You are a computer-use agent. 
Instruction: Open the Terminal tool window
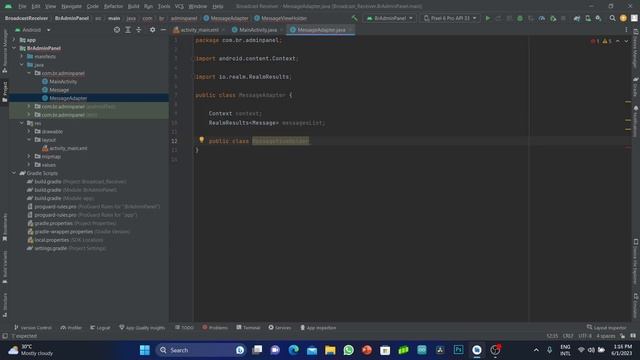pyautogui.click(x=248, y=327)
